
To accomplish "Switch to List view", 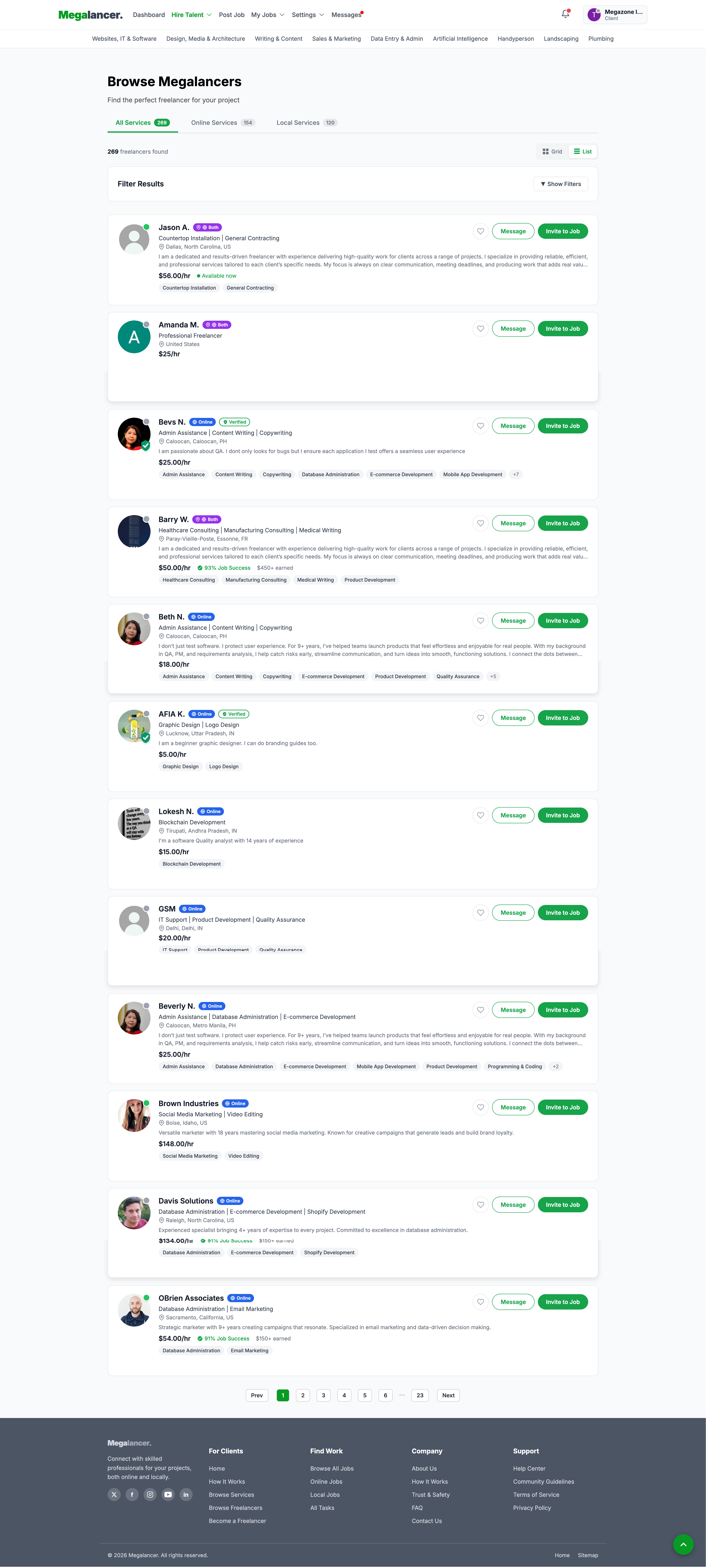I will pyautogui.click(x=582, y=151).
